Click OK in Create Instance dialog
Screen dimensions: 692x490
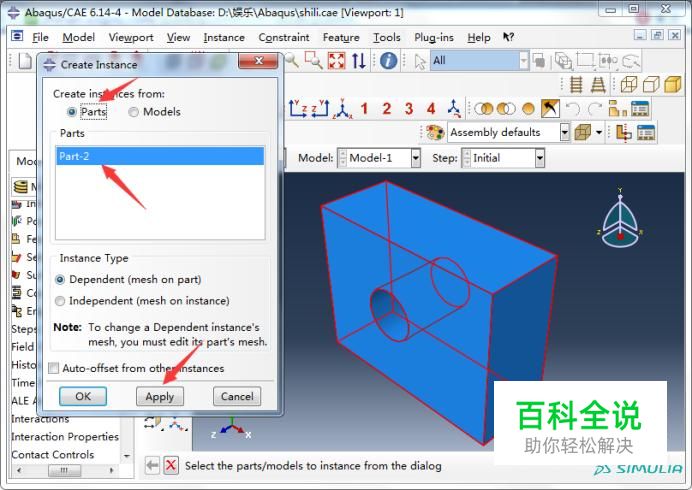coord(83,396)
